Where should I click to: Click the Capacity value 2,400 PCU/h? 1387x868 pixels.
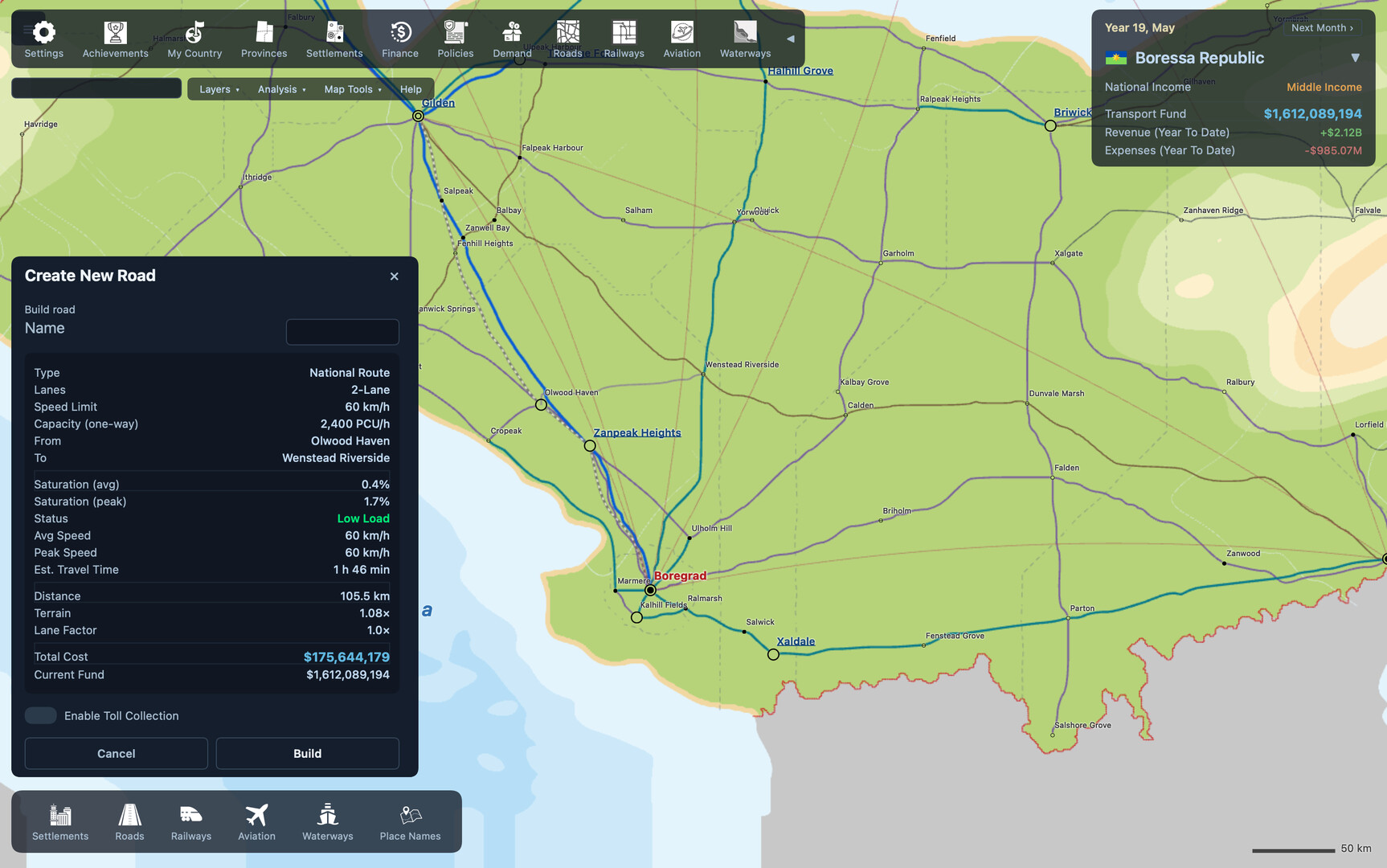pos(355,424)
